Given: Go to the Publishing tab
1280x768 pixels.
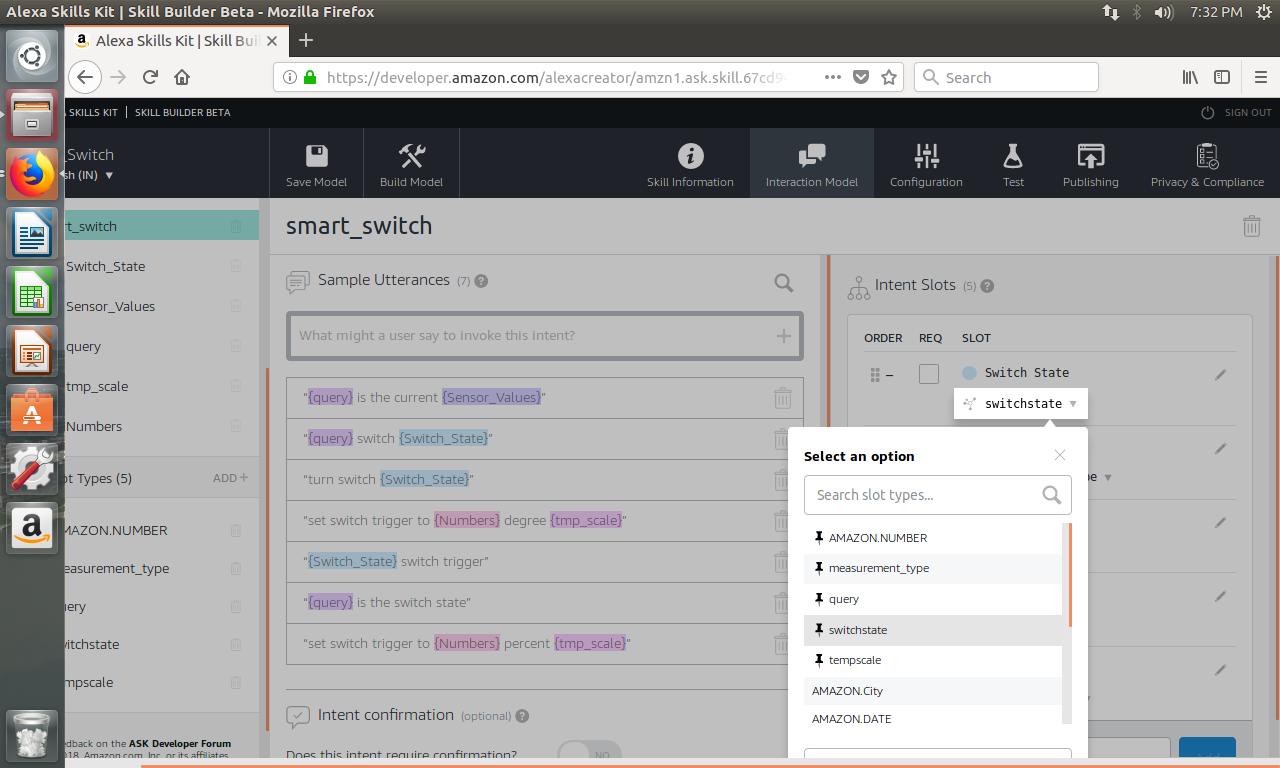Looking at the screenshot, I should pyautogui.click(x=1090, y=165).
